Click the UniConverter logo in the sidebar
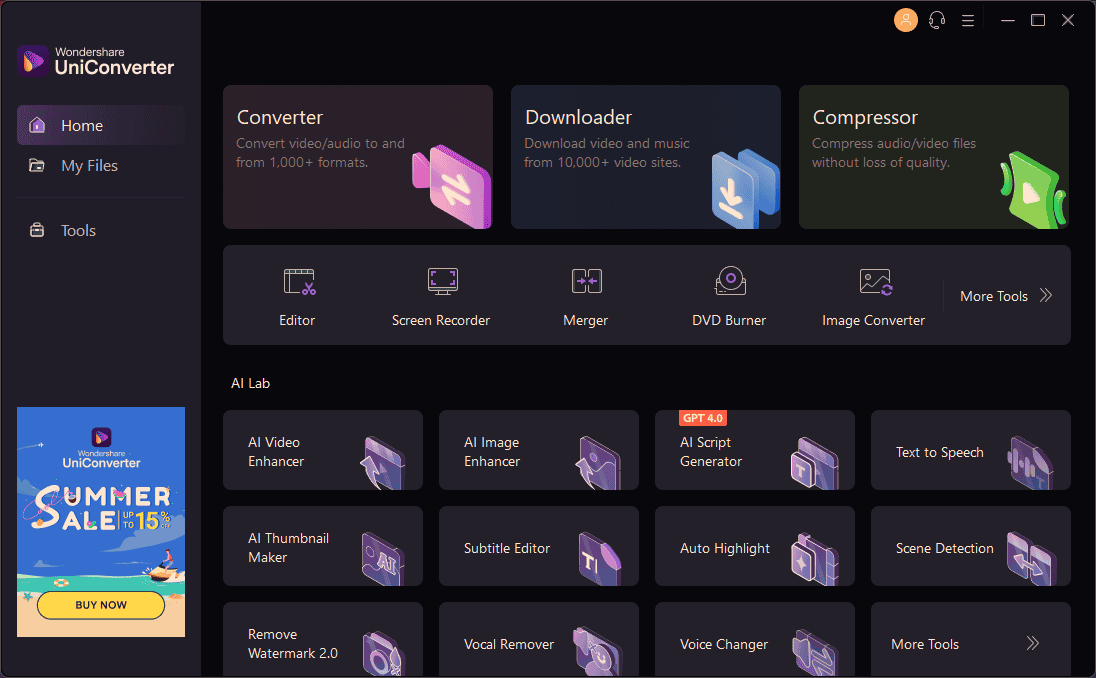Image resolution: width=1096 pixels, height=678 pixels. 96,61
